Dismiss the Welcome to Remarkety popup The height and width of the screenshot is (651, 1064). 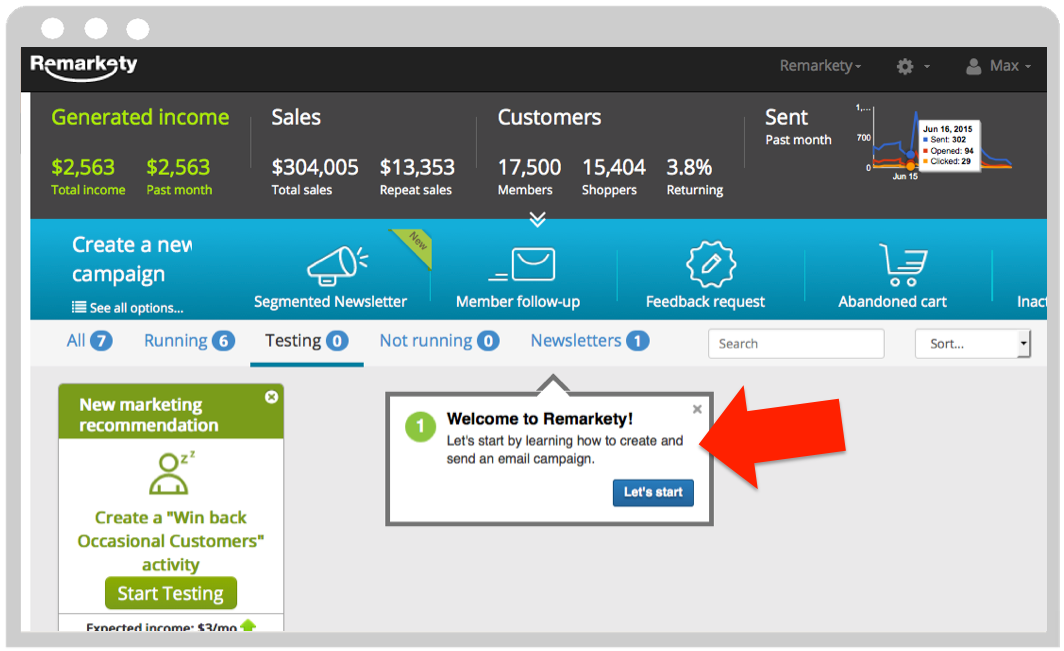pos(697,409)
